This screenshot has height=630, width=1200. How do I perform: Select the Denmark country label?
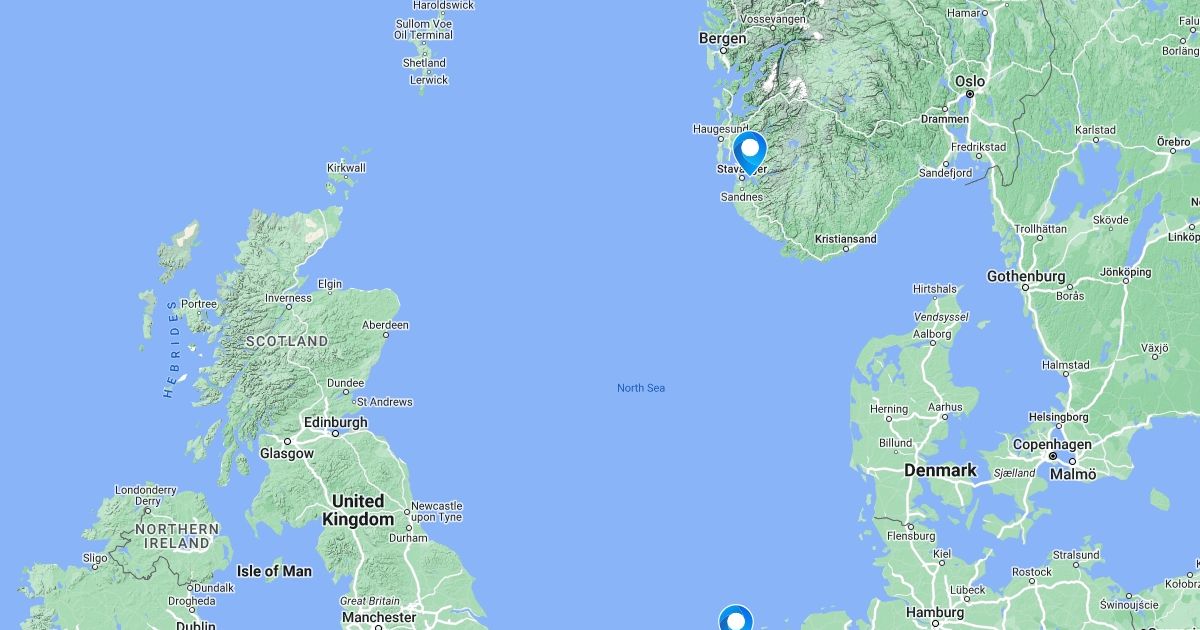[940, 470]
